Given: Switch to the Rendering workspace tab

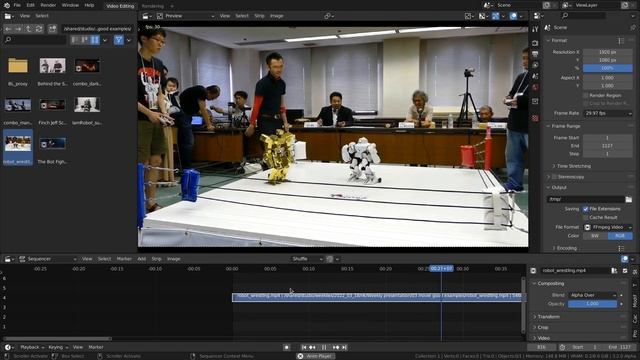Looking at the screenshot, I should pyautogui.click(x=153, y=6).
